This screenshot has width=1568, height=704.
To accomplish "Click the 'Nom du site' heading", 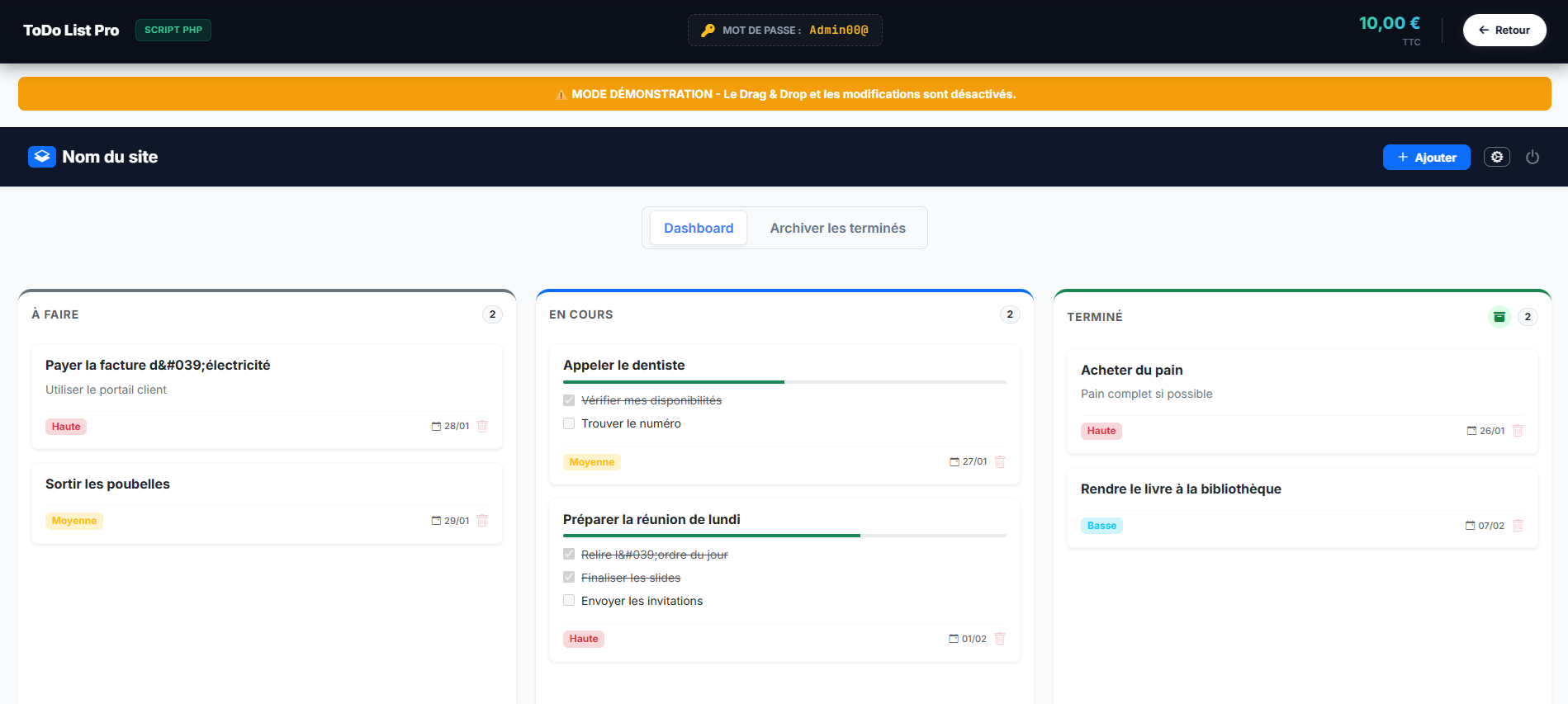I will (x=110, y=157).
